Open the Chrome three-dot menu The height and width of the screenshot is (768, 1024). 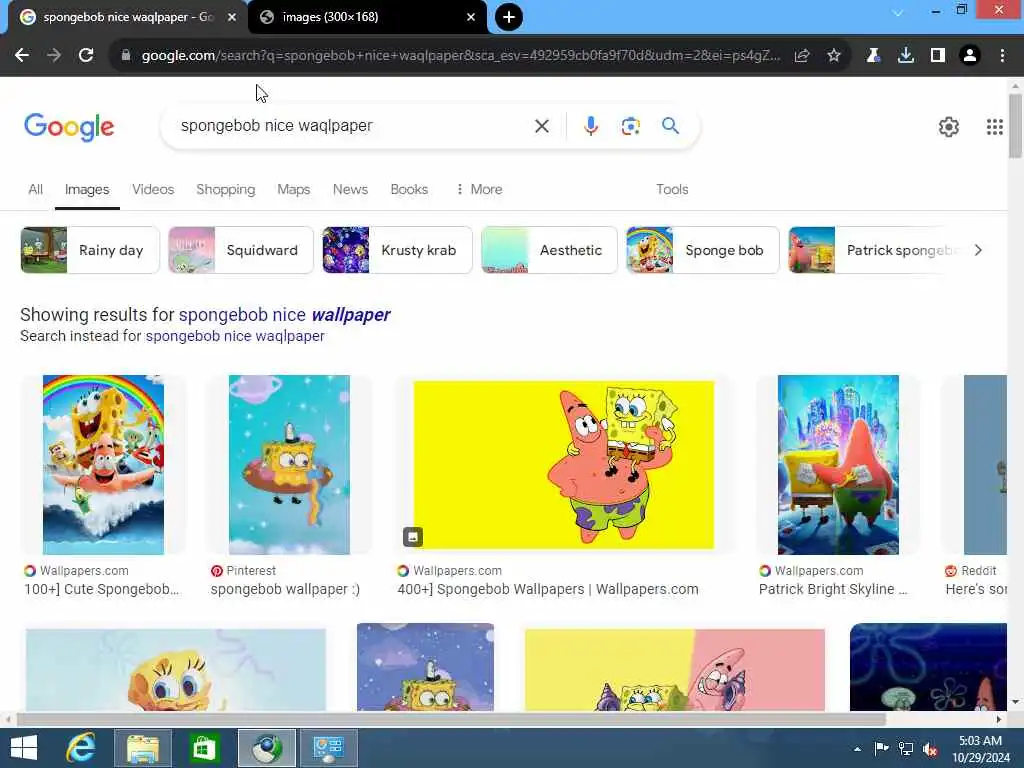(1002, 56)
